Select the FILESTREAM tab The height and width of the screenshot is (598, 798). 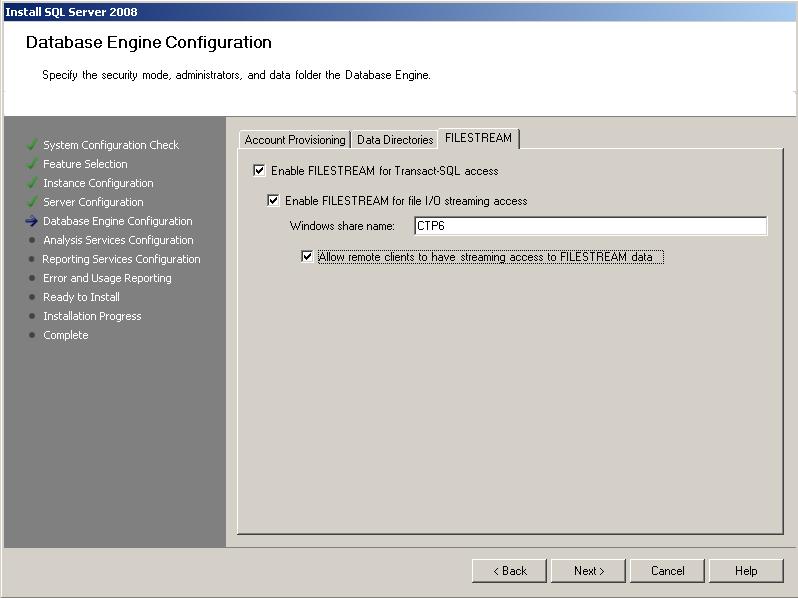coord(478,138)
